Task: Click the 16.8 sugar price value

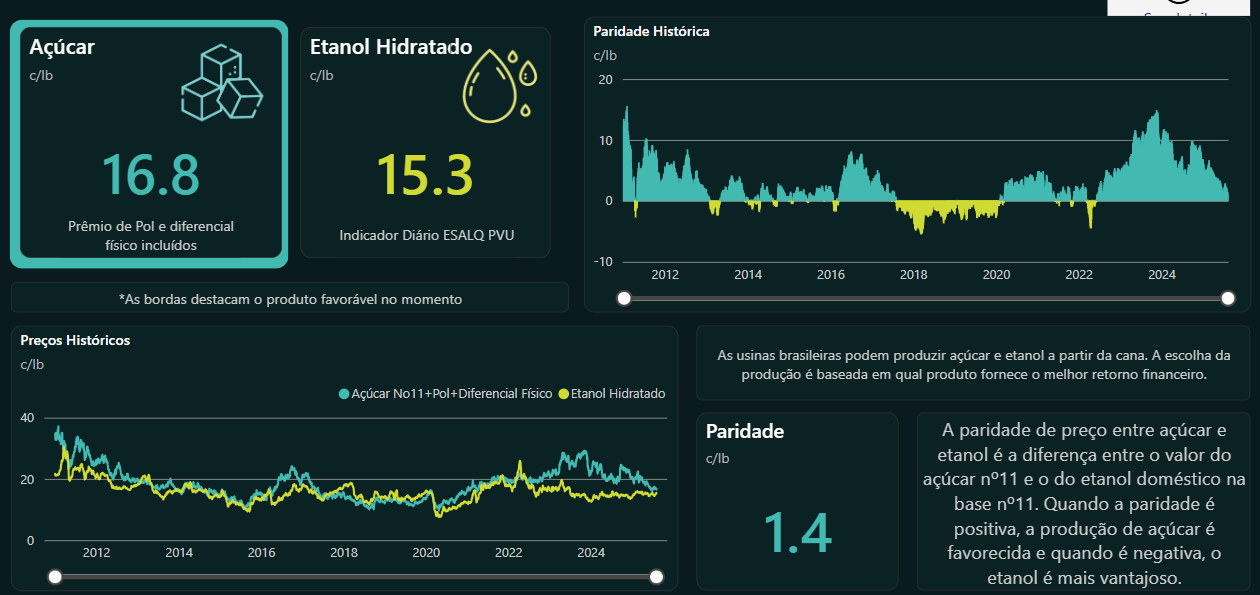Action: coord(150,174)
